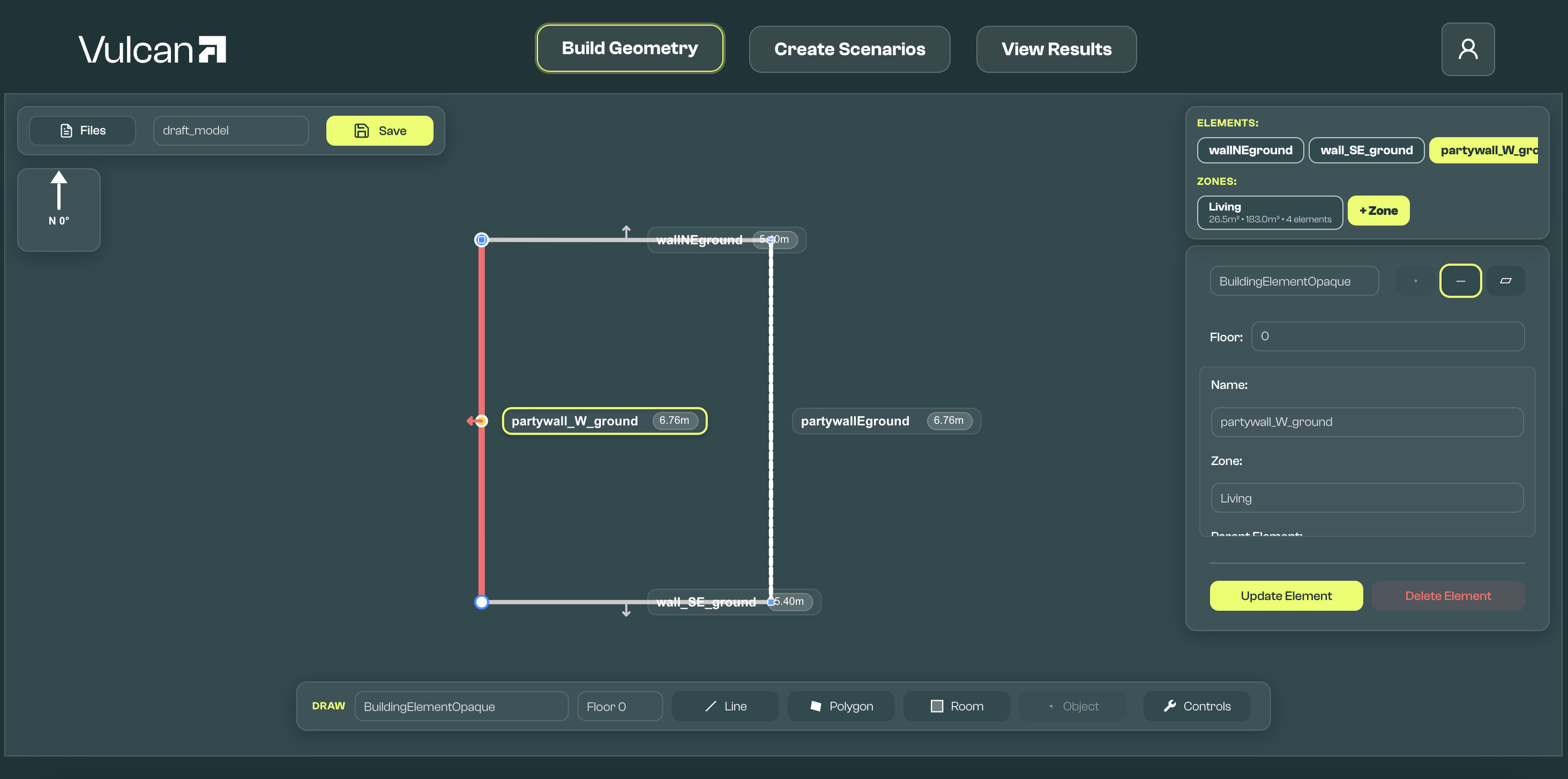This screenshot has height=779, width=1568.
Task: Select the top-left corner vertex handle
Action: pyautogui.click(x=481, y=240)
